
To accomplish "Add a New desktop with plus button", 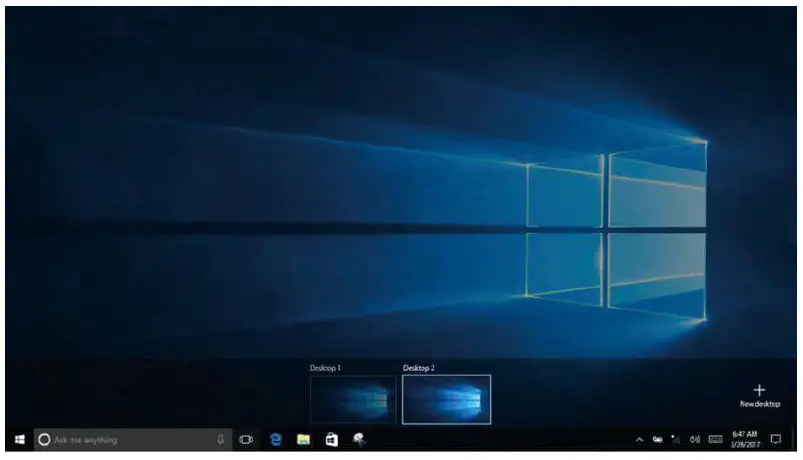I will [x=759, y=395].
